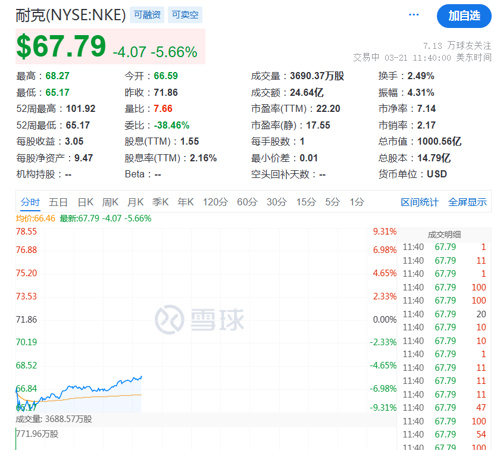Screen dimensions: 500x450
Task: Open the 季K chart tab
Action: pos(160,202)
